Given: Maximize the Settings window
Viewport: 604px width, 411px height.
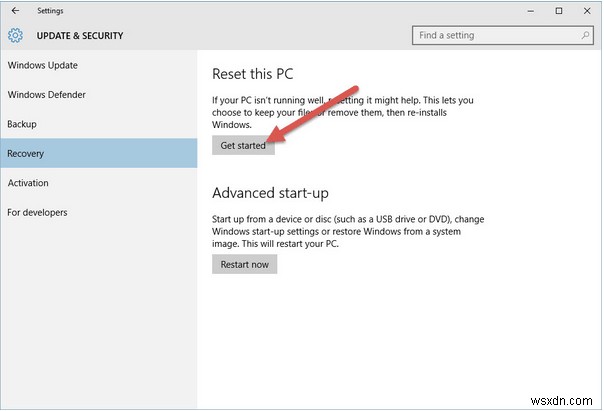Looking at the screenshot, I should [558, 11].
